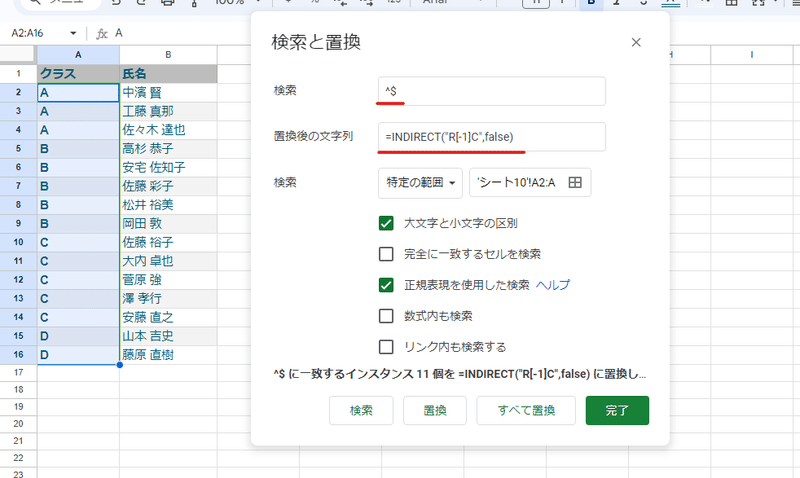The height and width of the screenshot is (478, 800).
Task: Select cell with 山本 吉史
Action: click(x=168, y=336)
